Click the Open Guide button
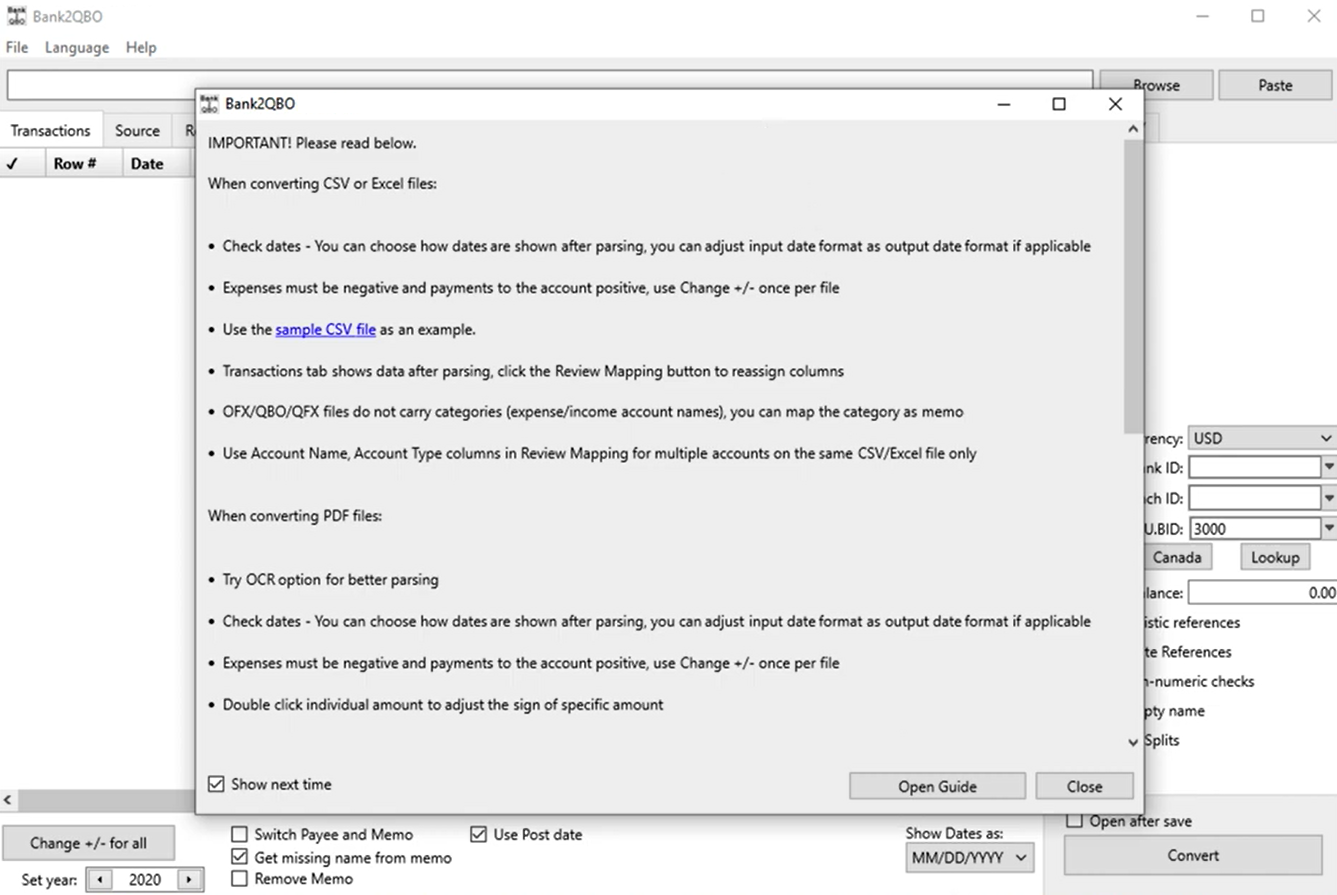Viewport: 1337px width, 895px height. (937, 786)
